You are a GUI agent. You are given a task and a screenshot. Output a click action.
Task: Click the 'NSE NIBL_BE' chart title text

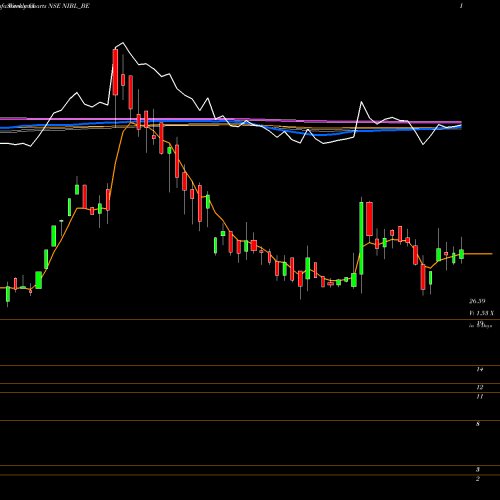(x=69, y=6)
